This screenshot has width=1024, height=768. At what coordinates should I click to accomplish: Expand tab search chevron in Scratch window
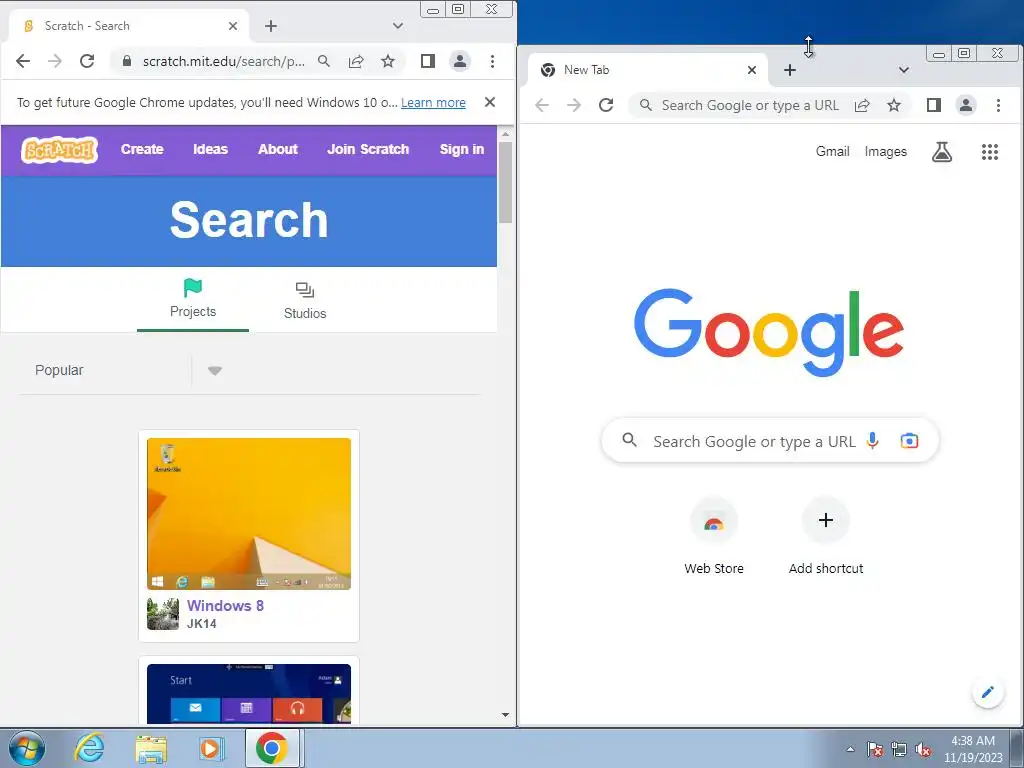398,26
